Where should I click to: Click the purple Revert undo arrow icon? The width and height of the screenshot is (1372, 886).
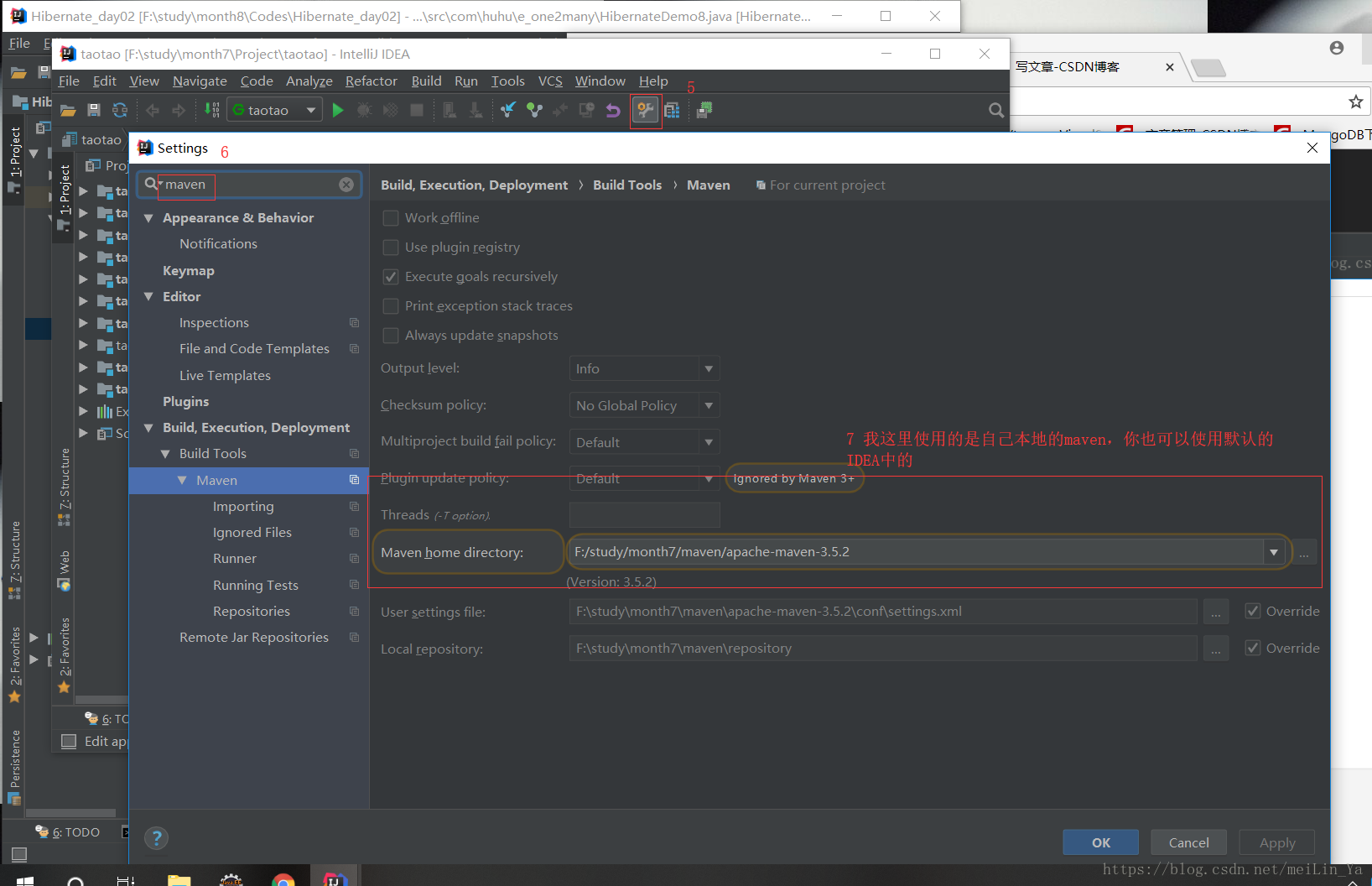coord(613,110)
